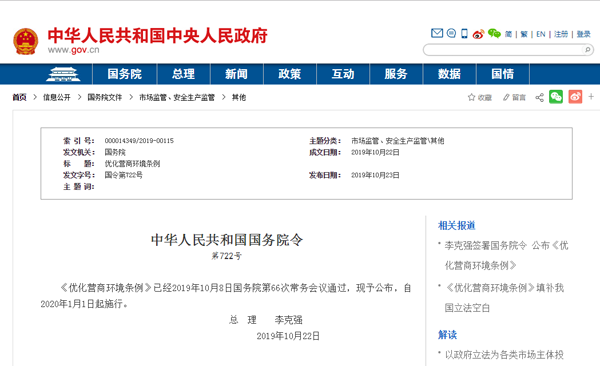Click the subtitle 第722号
Image resolution: width=600 pixels, height=366 pixels.
pyautogui.click(x=227, y=256)
